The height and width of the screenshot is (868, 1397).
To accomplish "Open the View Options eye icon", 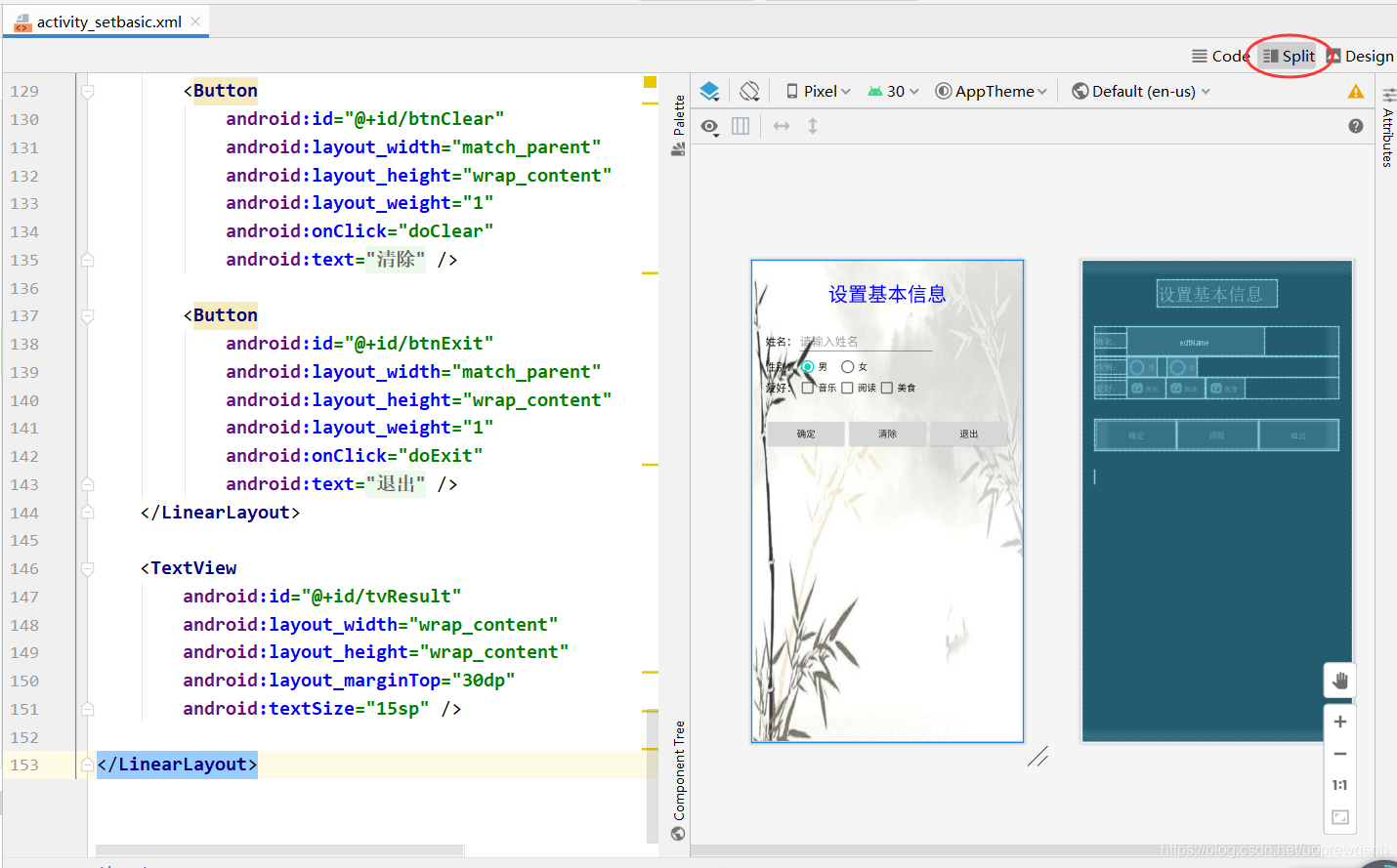I will [710, 127].
